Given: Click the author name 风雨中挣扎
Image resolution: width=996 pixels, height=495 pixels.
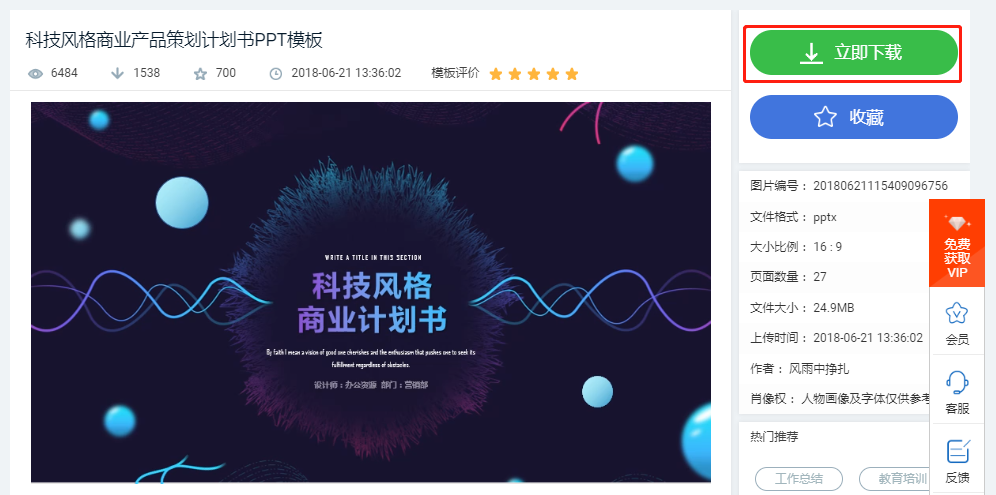Looking at the screenshot, I should tap(818, 369).
